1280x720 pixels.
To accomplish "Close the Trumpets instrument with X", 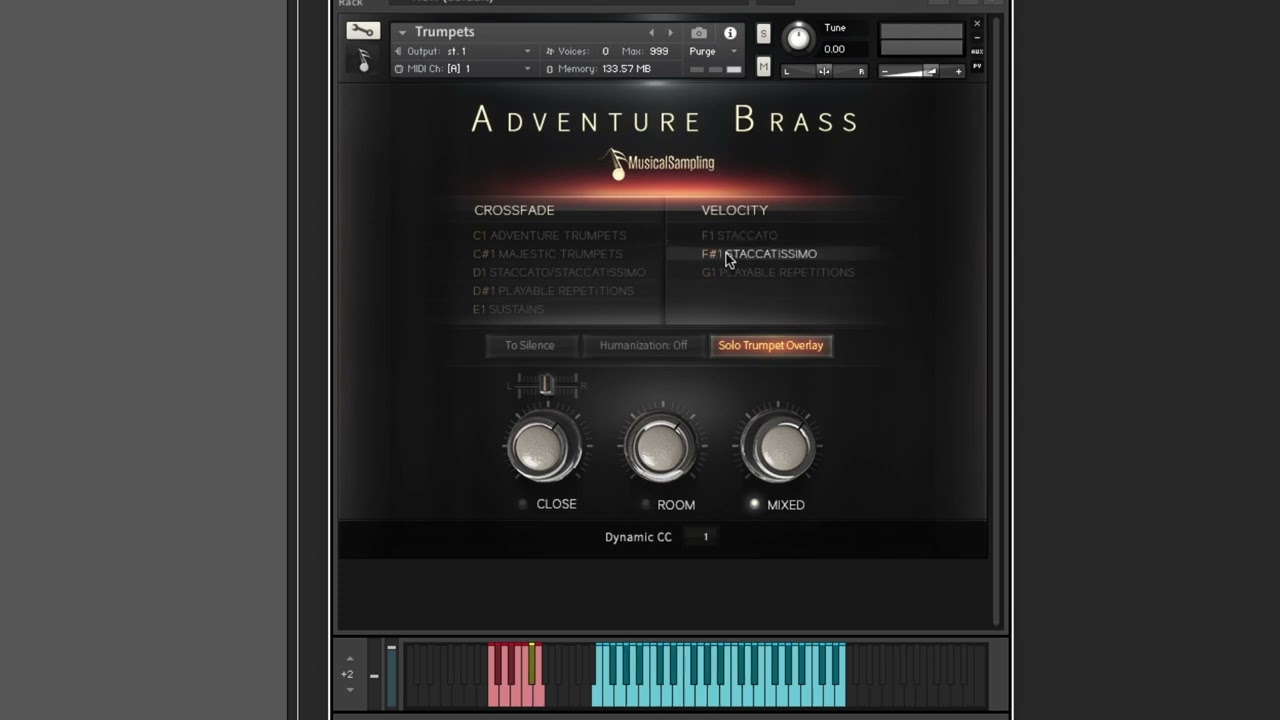I will (977, 24).
